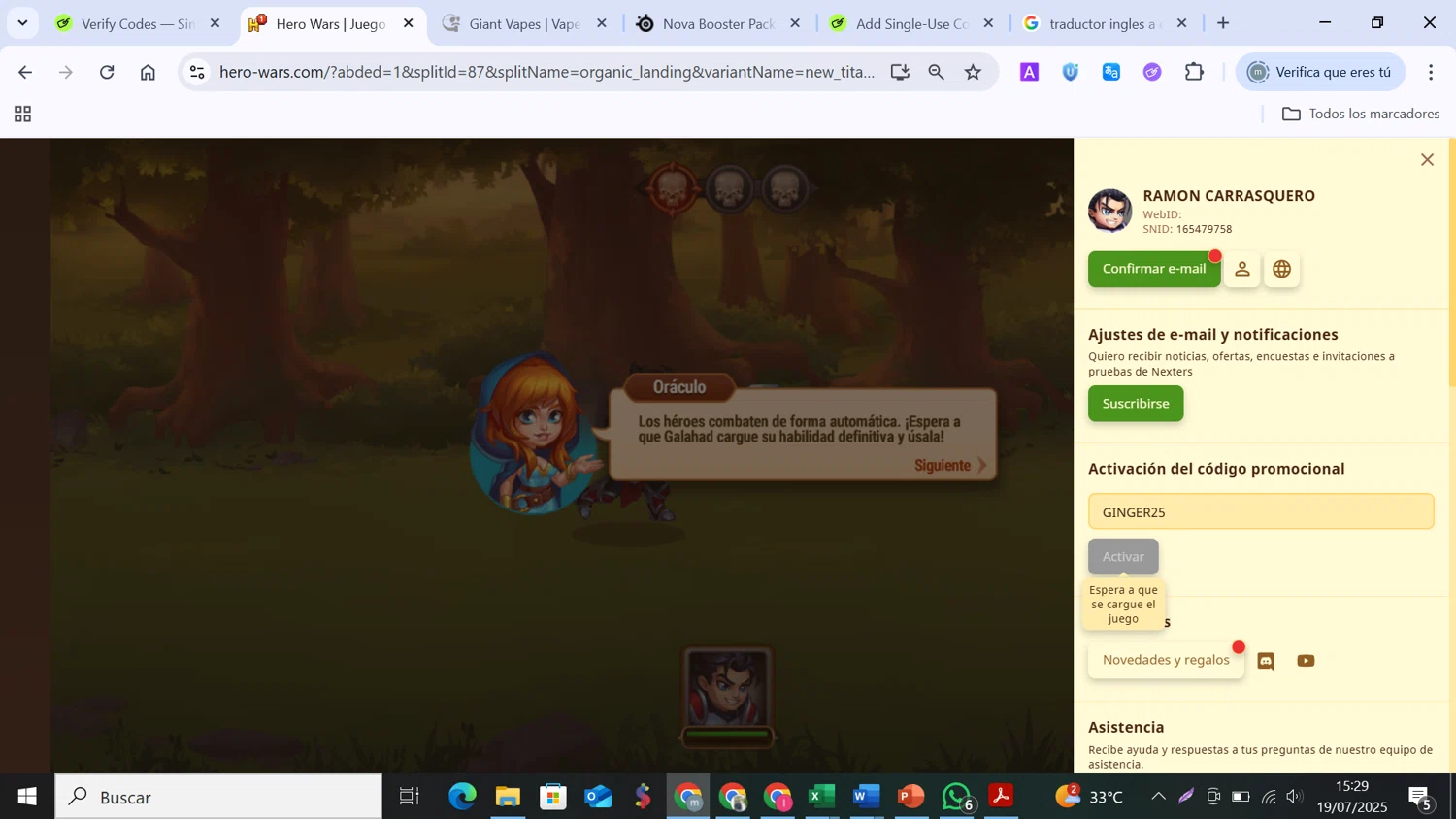Open the Chrome three-dot menu
The image size is (1456, 819).
pyautogui.click(x=1431, y=72)
